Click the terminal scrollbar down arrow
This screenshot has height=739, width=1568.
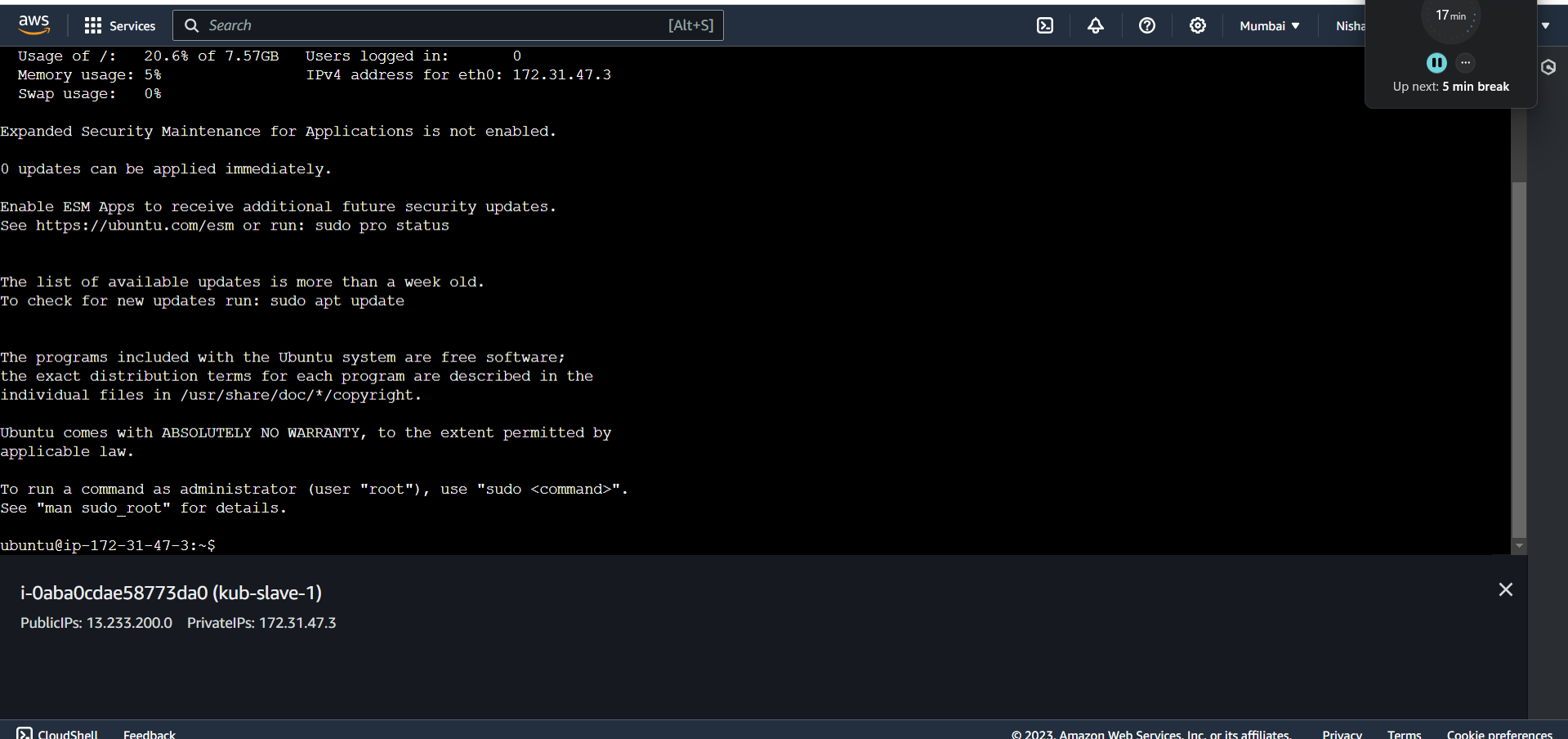click(x=1519, y=545)
